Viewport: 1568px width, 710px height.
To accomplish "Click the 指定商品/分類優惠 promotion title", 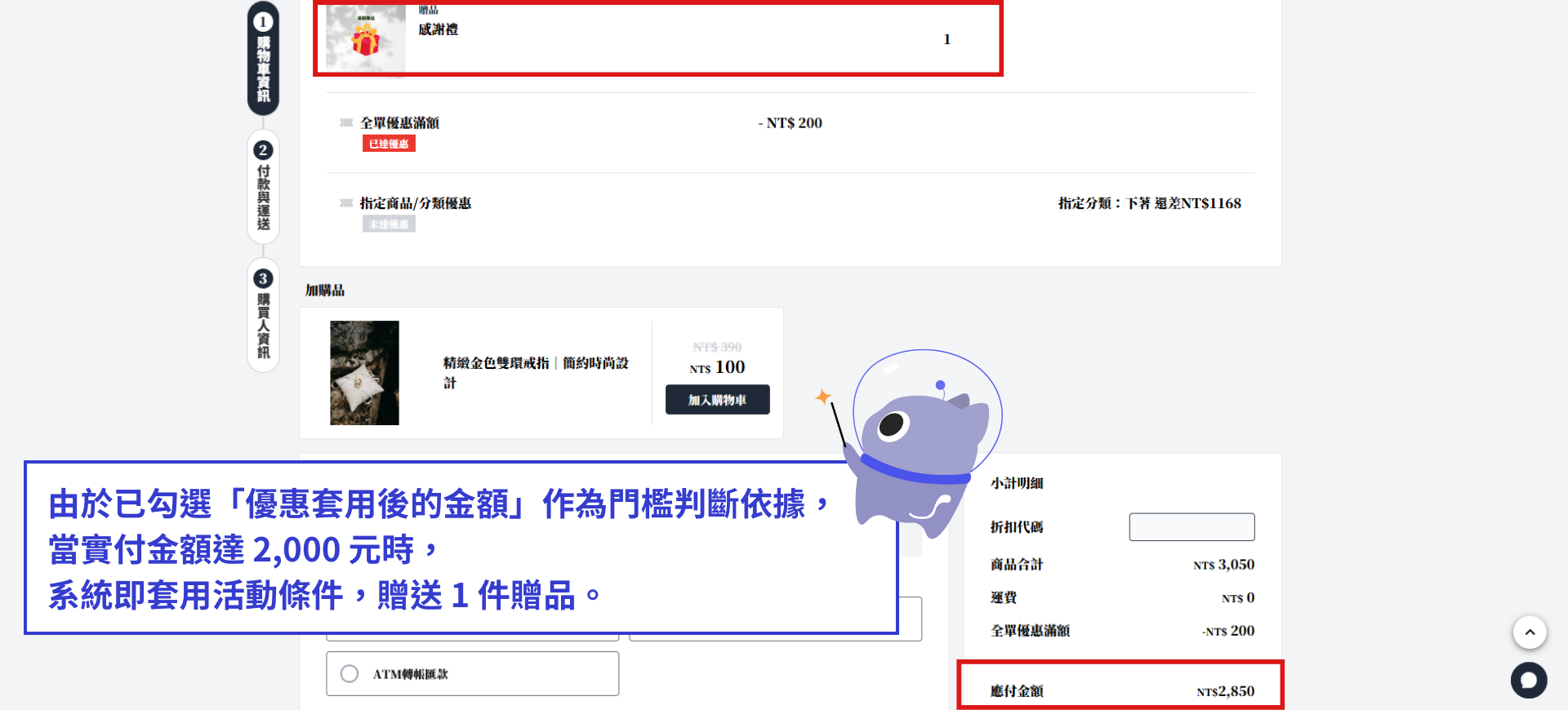I will (x=416, y=203).
